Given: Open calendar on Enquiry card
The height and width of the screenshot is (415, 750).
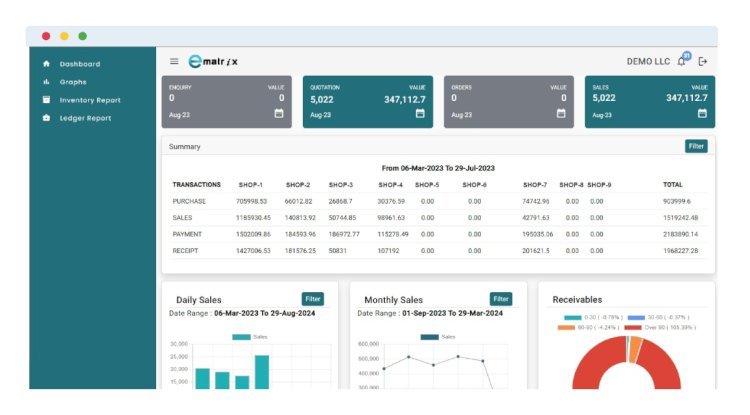Looking at the screenshot, I should pos(279,113).
